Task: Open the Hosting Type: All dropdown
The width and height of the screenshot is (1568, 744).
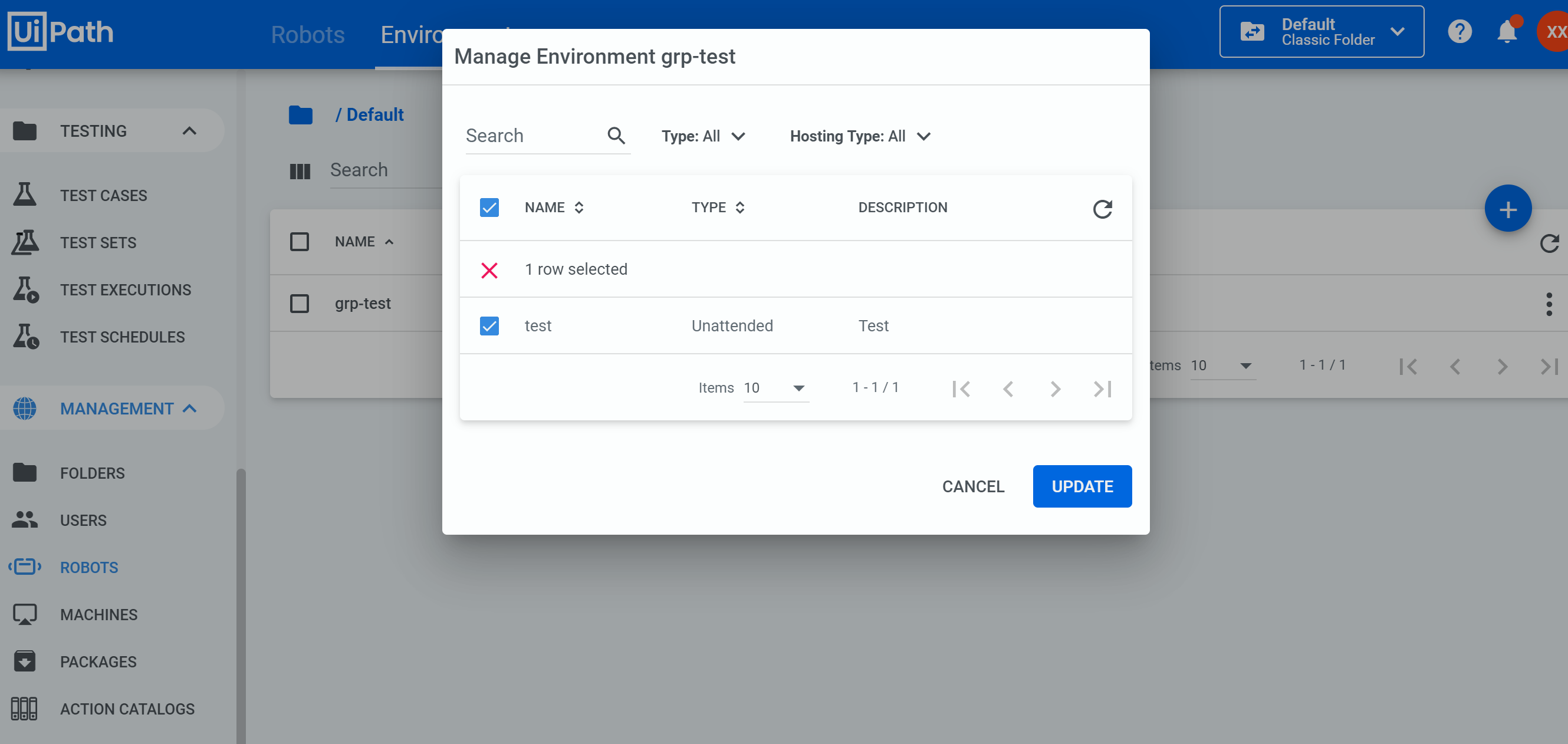Action: click(859, 136)
